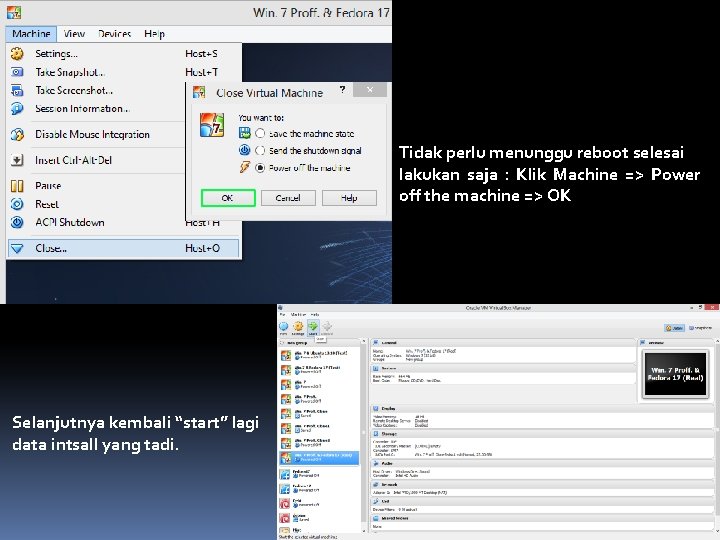Select the first Debian-icon VM in list
Image resolution: width=720 pixels, height=540 pixels.
[x=319, y=503]
